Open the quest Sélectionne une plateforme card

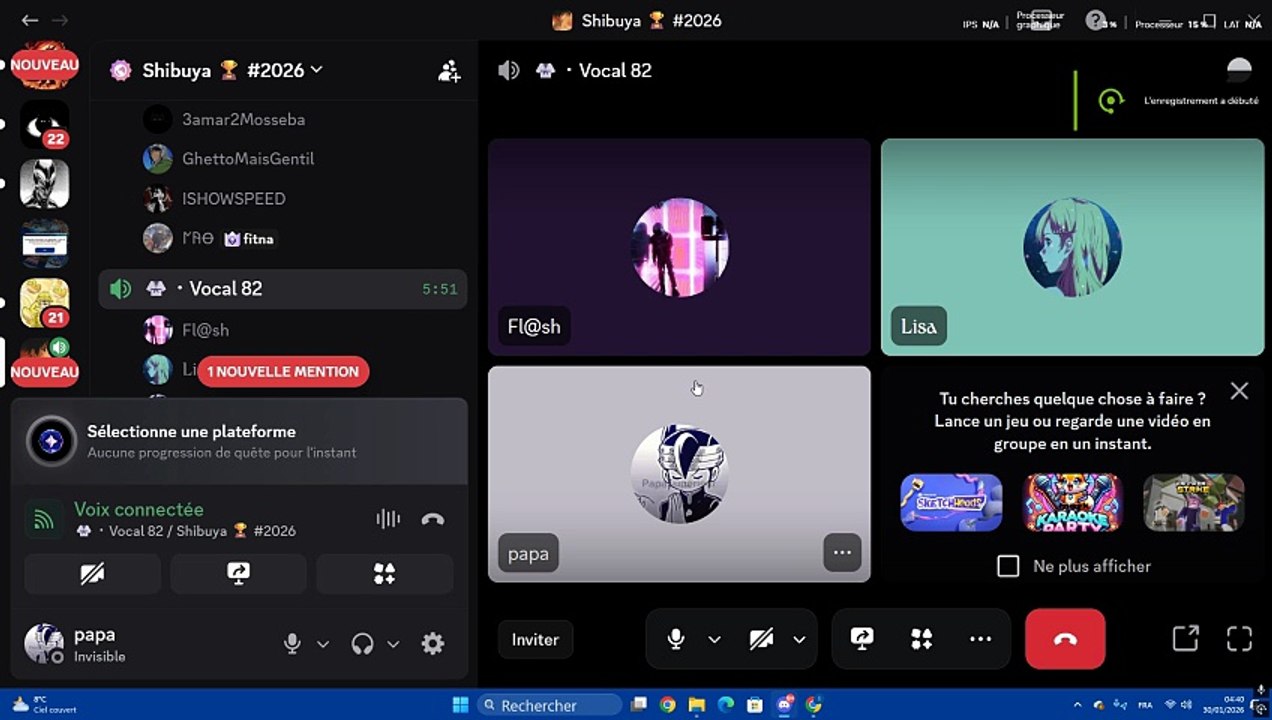(239, 441)
